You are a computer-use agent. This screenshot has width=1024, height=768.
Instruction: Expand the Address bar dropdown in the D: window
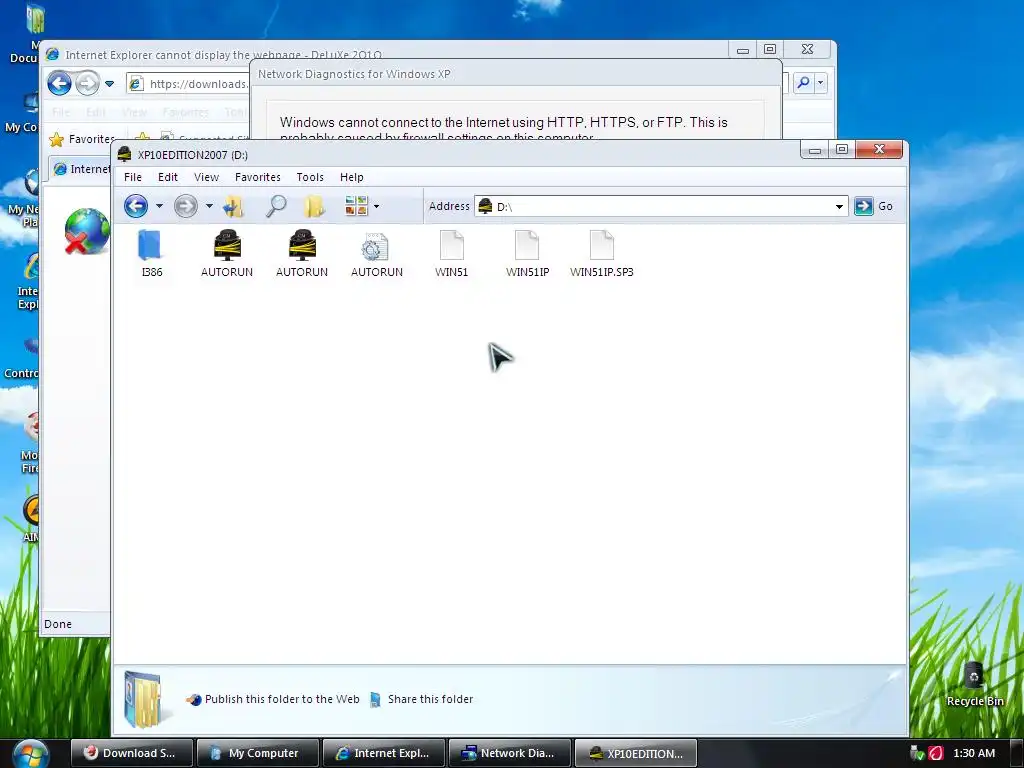tap(839, 206)
